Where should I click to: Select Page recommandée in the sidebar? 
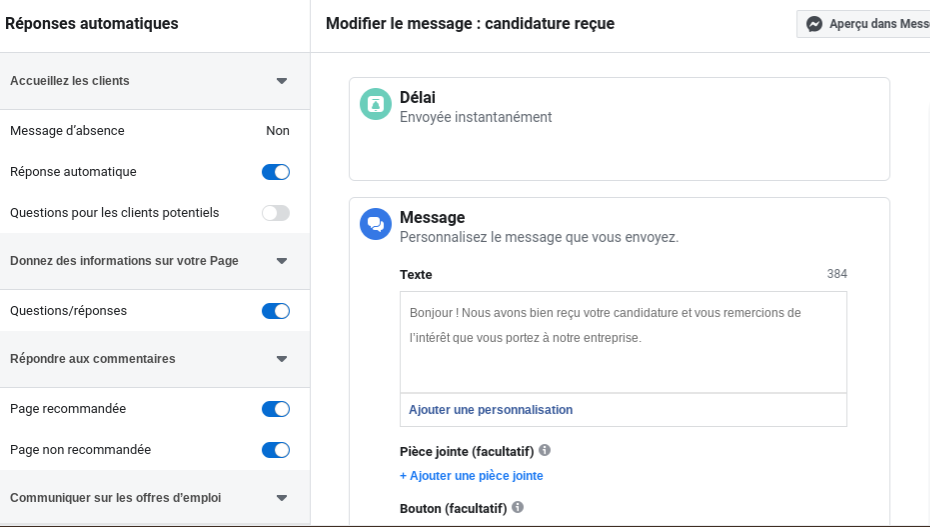(68, 409)
